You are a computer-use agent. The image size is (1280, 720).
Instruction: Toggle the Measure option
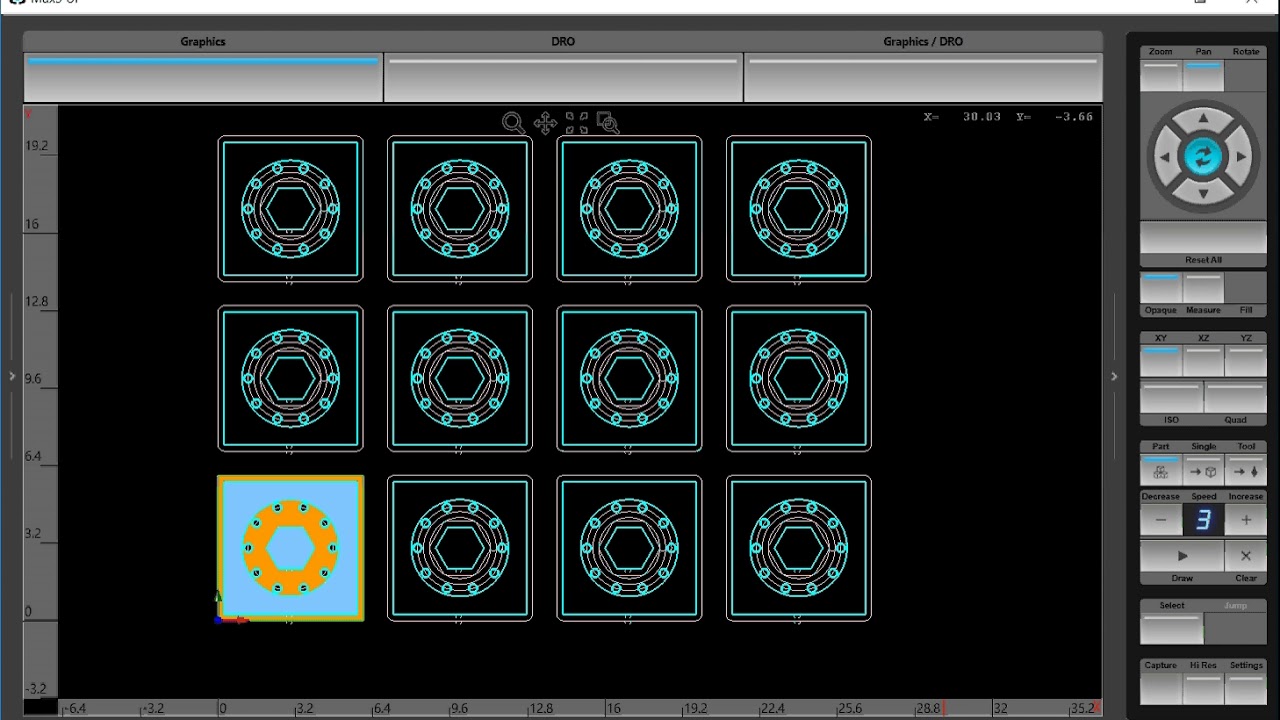pyautogui.click(x=1203, y=288)
